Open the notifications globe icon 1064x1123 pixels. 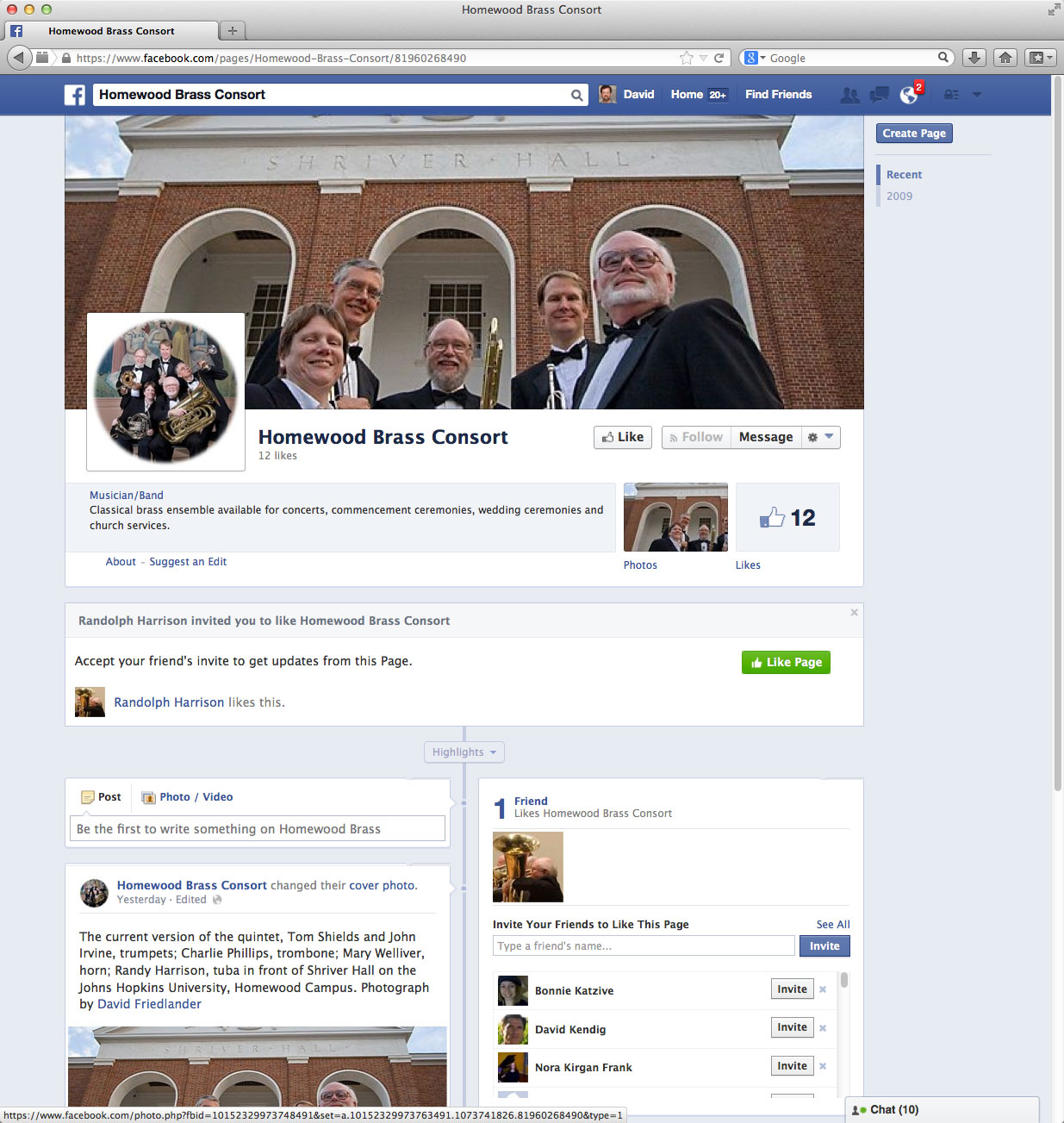pyautogui.click(x=909, y=95)
